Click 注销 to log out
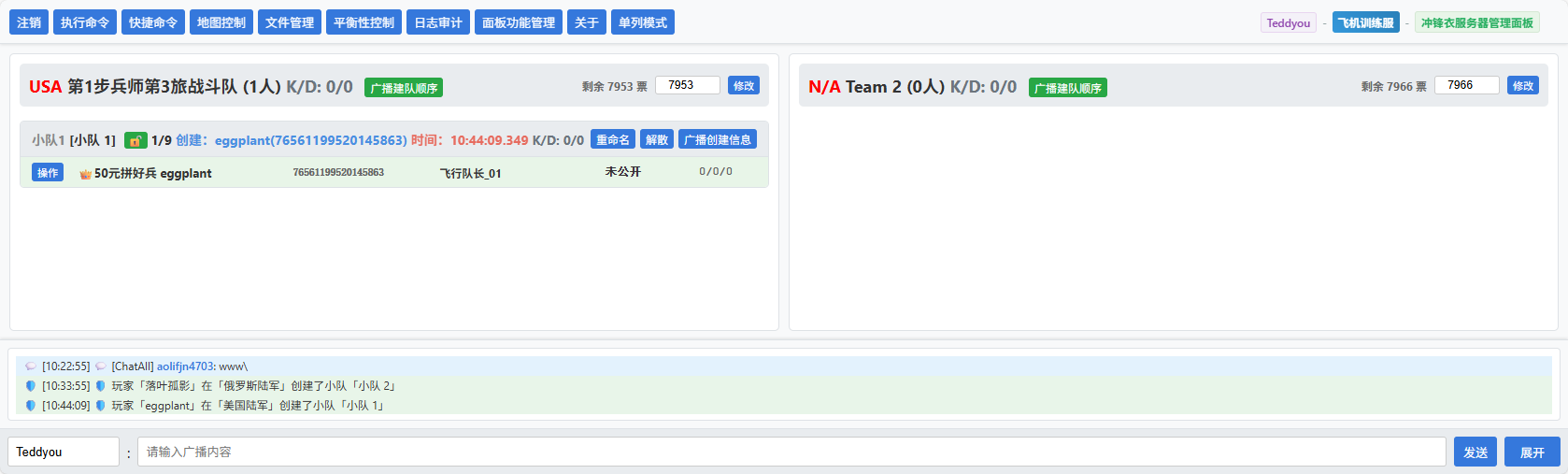Screen dimensions: 1568x474 [x=29, y=22]
